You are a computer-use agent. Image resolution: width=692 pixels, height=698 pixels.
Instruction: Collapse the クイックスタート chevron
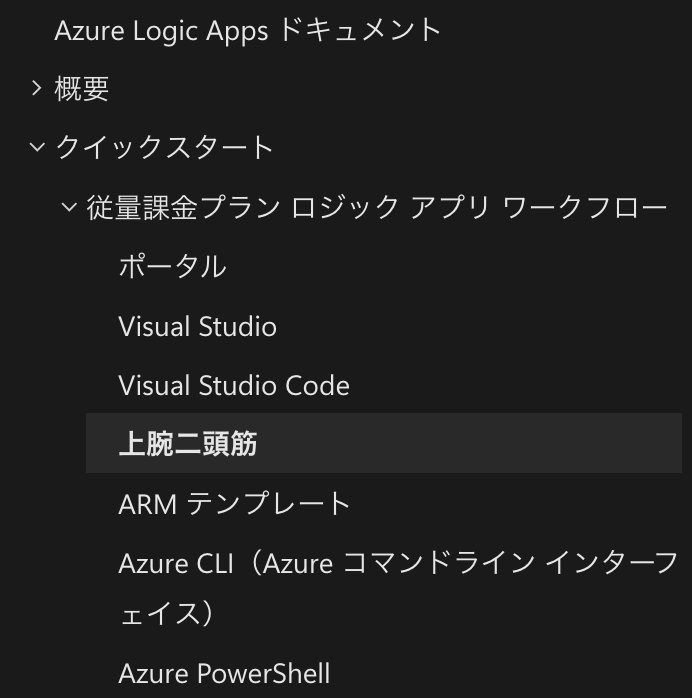[x=37, y=146]
